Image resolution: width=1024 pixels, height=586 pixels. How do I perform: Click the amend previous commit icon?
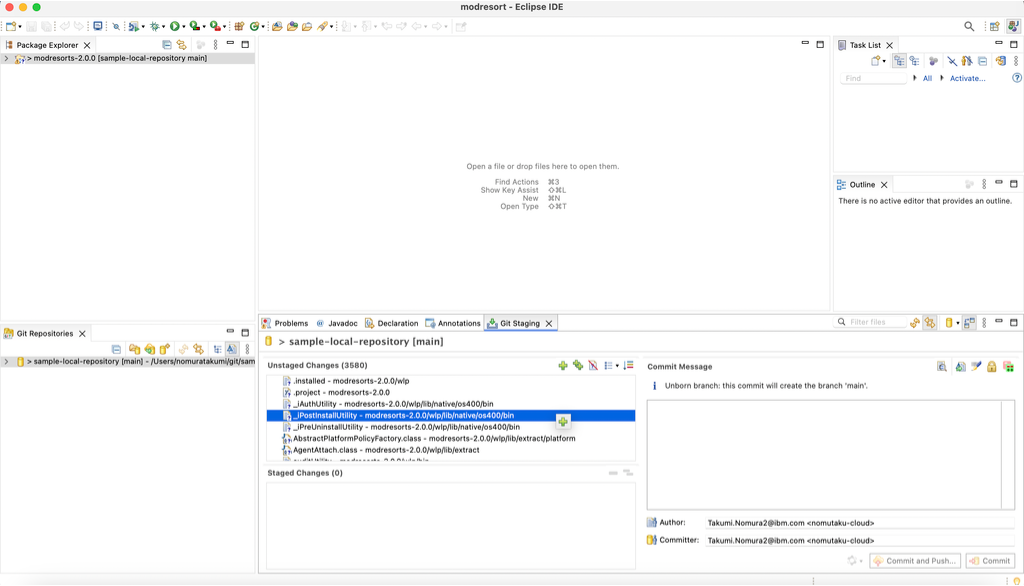pos(960,366)
